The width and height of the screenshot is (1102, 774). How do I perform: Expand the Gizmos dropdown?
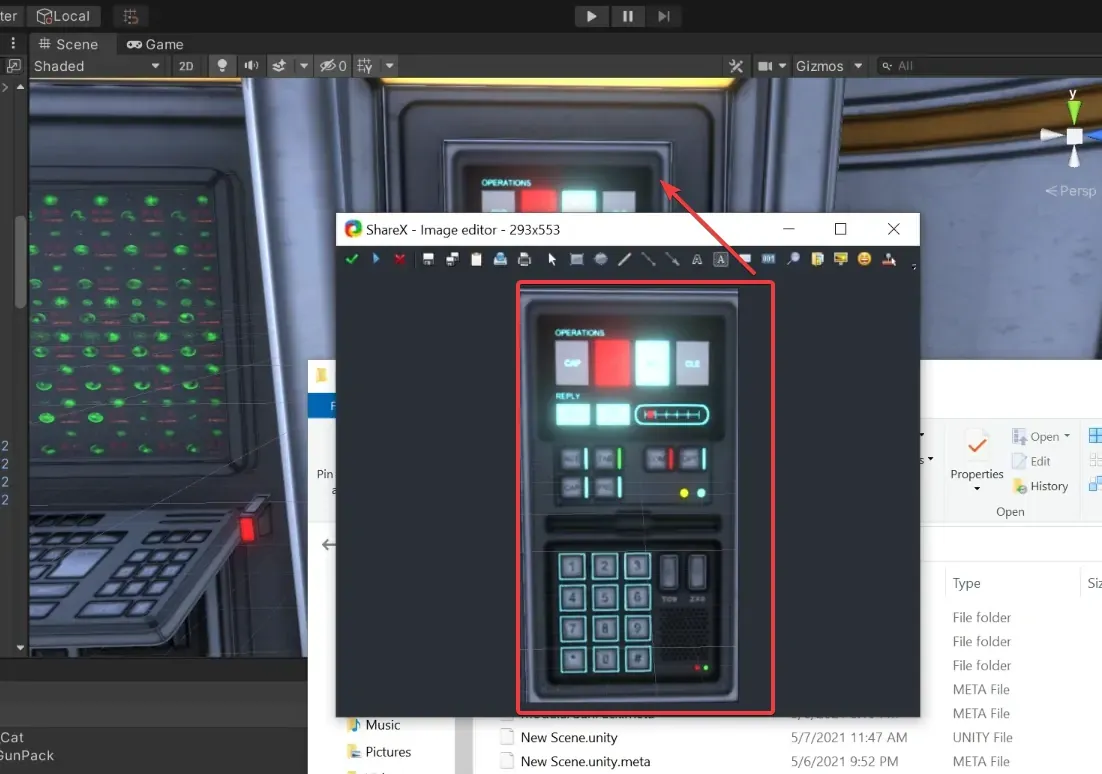pos(828,66)
